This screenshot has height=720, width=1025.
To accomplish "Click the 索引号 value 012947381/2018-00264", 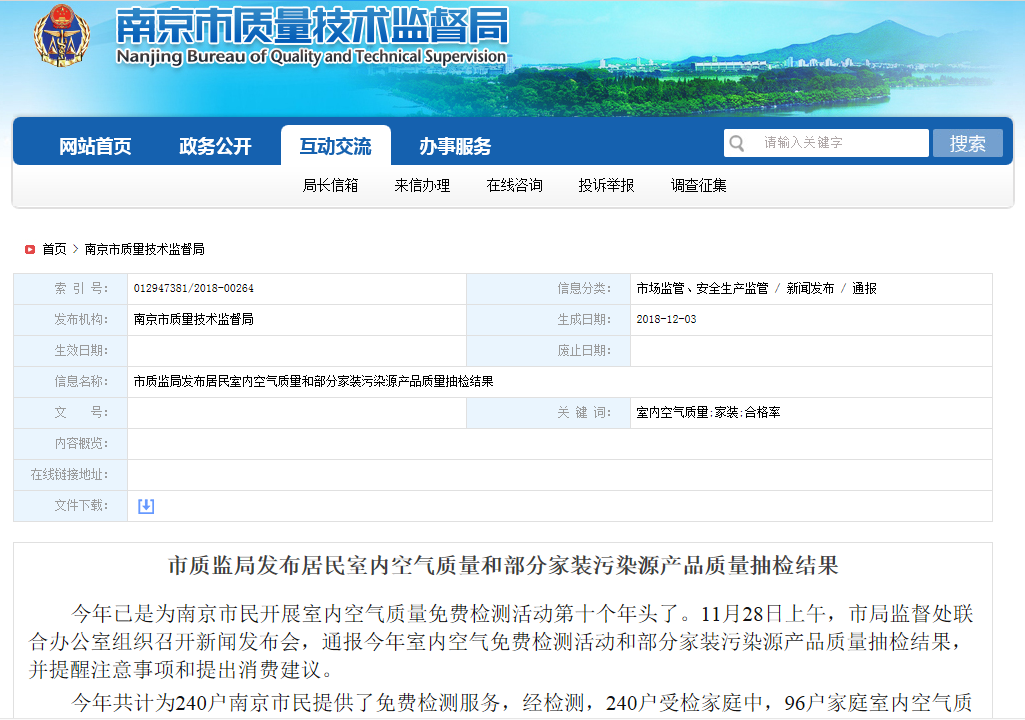I will [193, 289].
